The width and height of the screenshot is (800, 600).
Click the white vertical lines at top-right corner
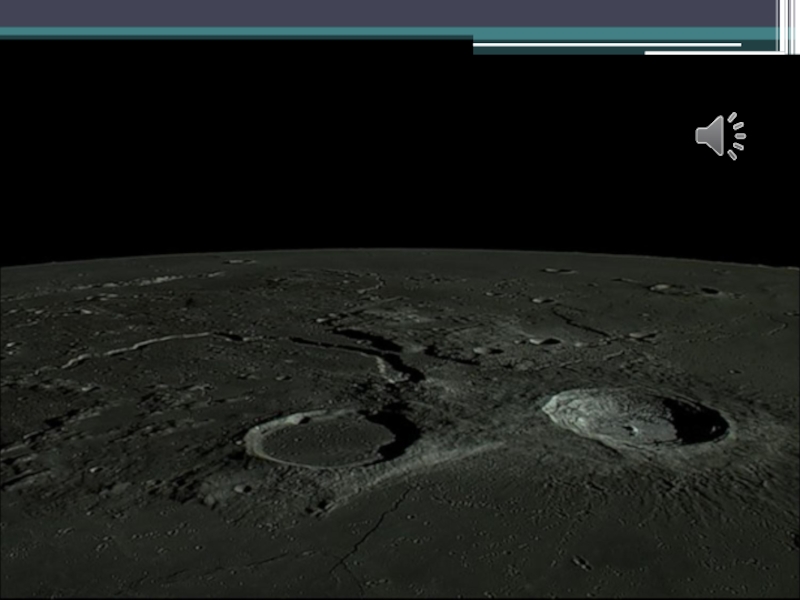[x=785, y=25]
